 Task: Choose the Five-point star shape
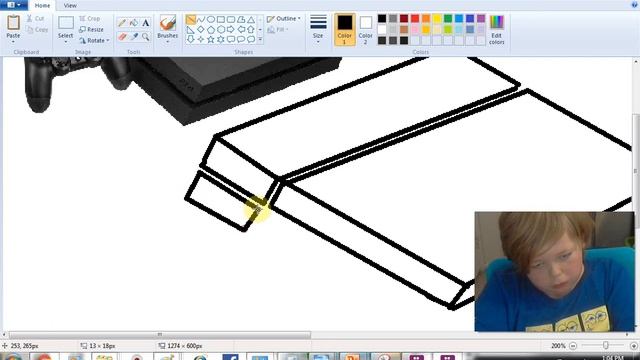211,40
